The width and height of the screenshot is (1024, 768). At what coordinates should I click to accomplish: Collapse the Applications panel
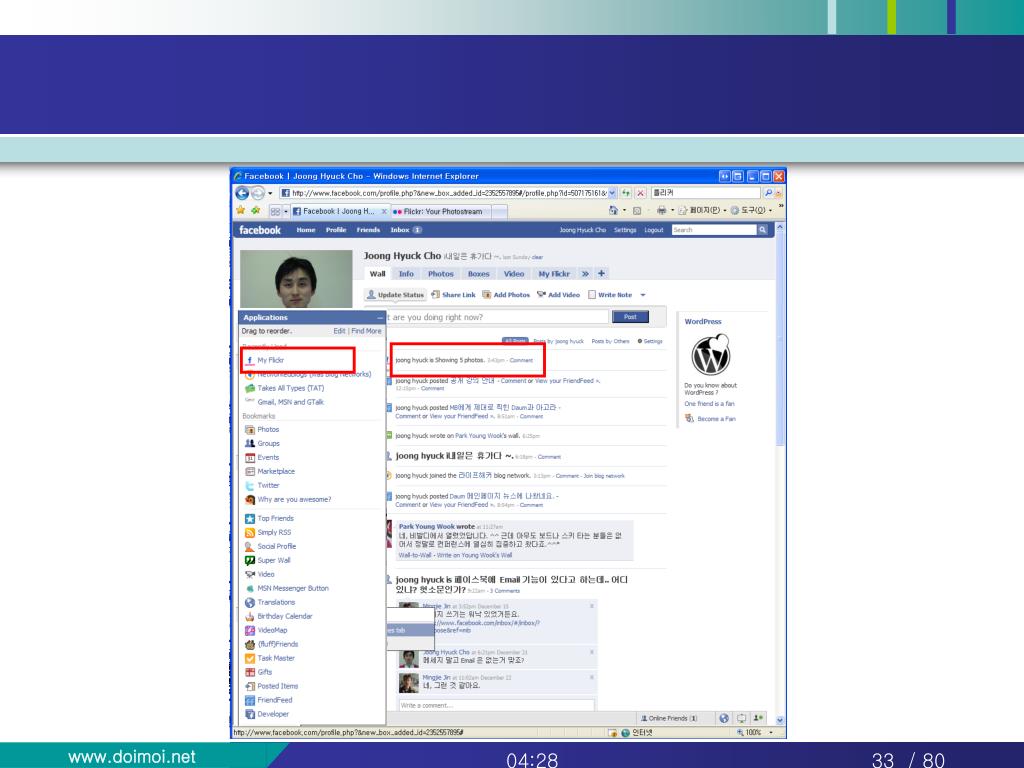380,317
